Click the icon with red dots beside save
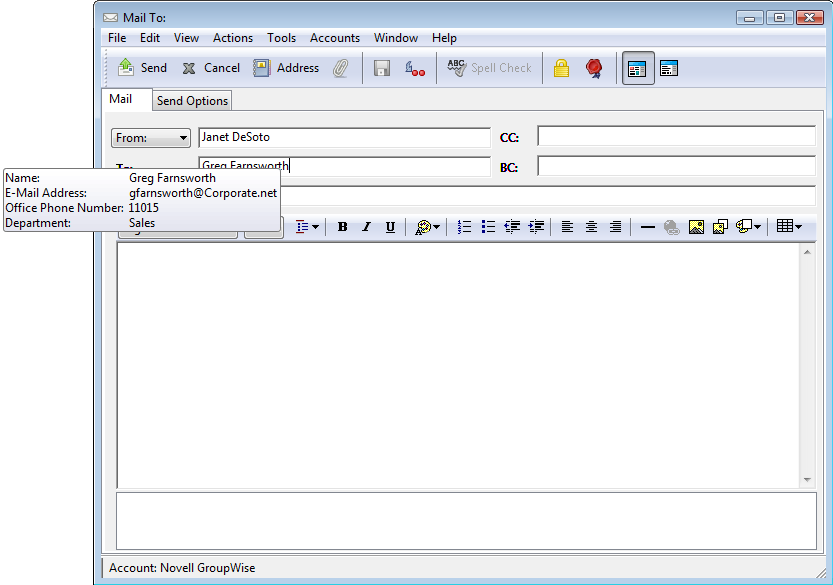 414,68
